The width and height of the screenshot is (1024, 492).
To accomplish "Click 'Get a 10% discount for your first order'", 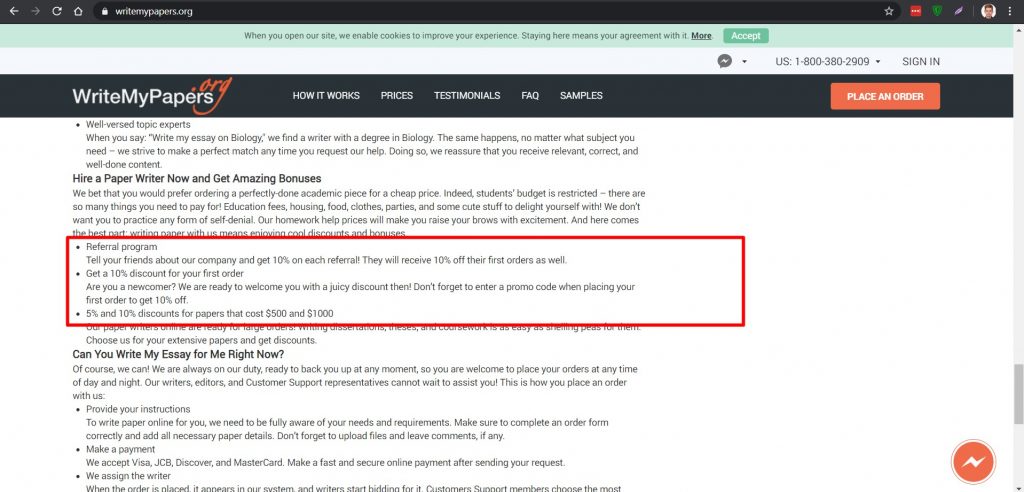I will (x=165, y=273).
